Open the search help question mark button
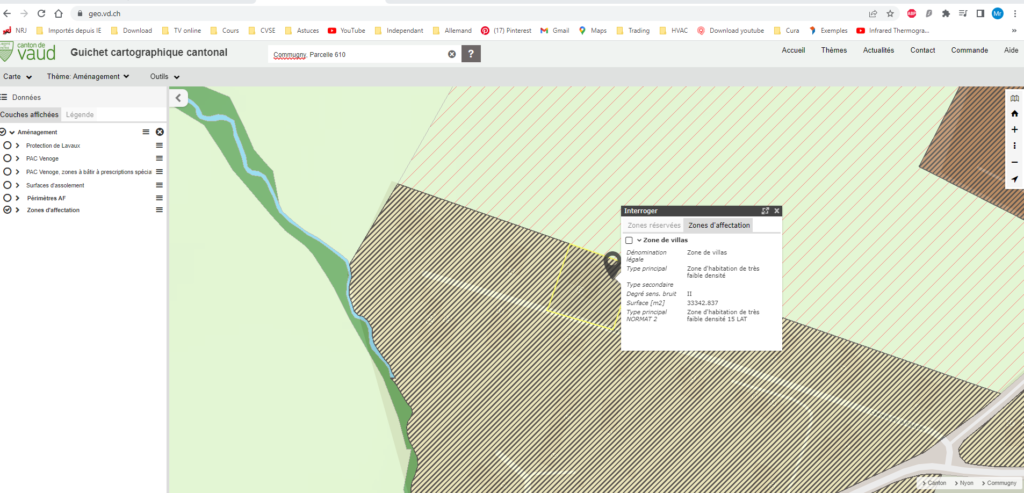This screenshot has width=1024, height=493. pyautogui.click(x=471, y=54)
